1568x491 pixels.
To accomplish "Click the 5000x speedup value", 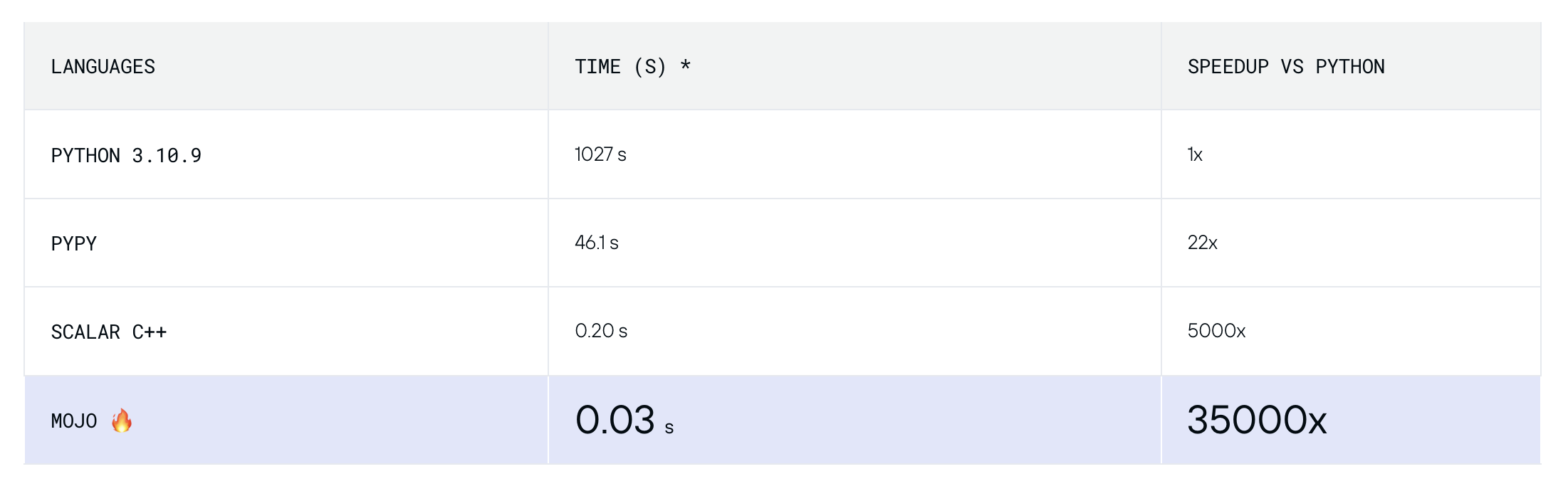I will click(1216, 331).
